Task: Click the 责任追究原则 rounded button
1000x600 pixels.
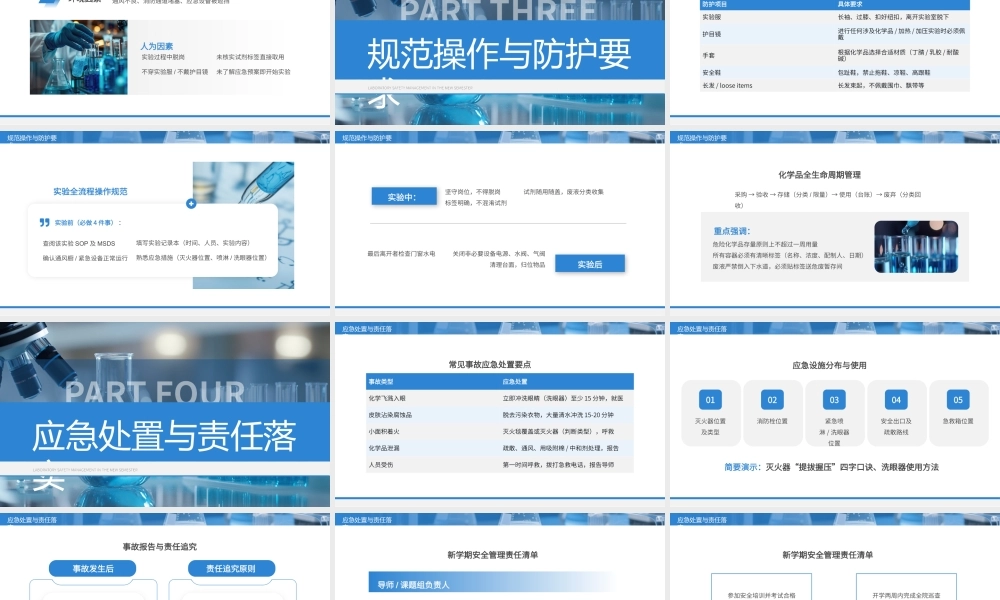Action: [x=231, y=568]
